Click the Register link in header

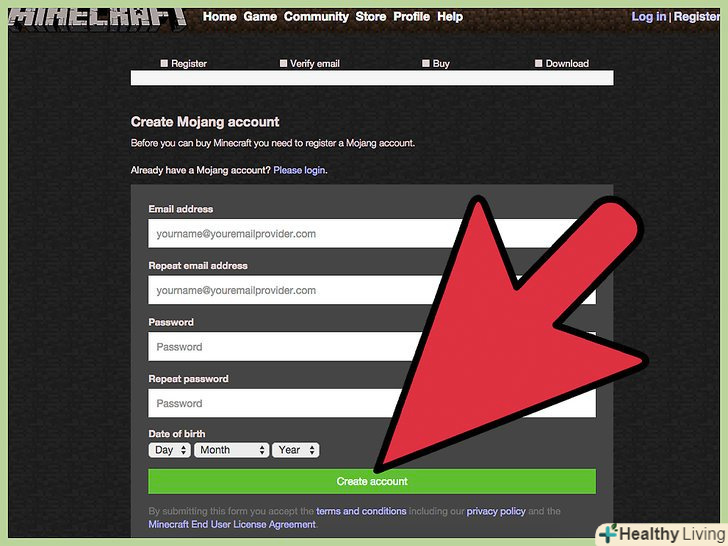(696, 17)
